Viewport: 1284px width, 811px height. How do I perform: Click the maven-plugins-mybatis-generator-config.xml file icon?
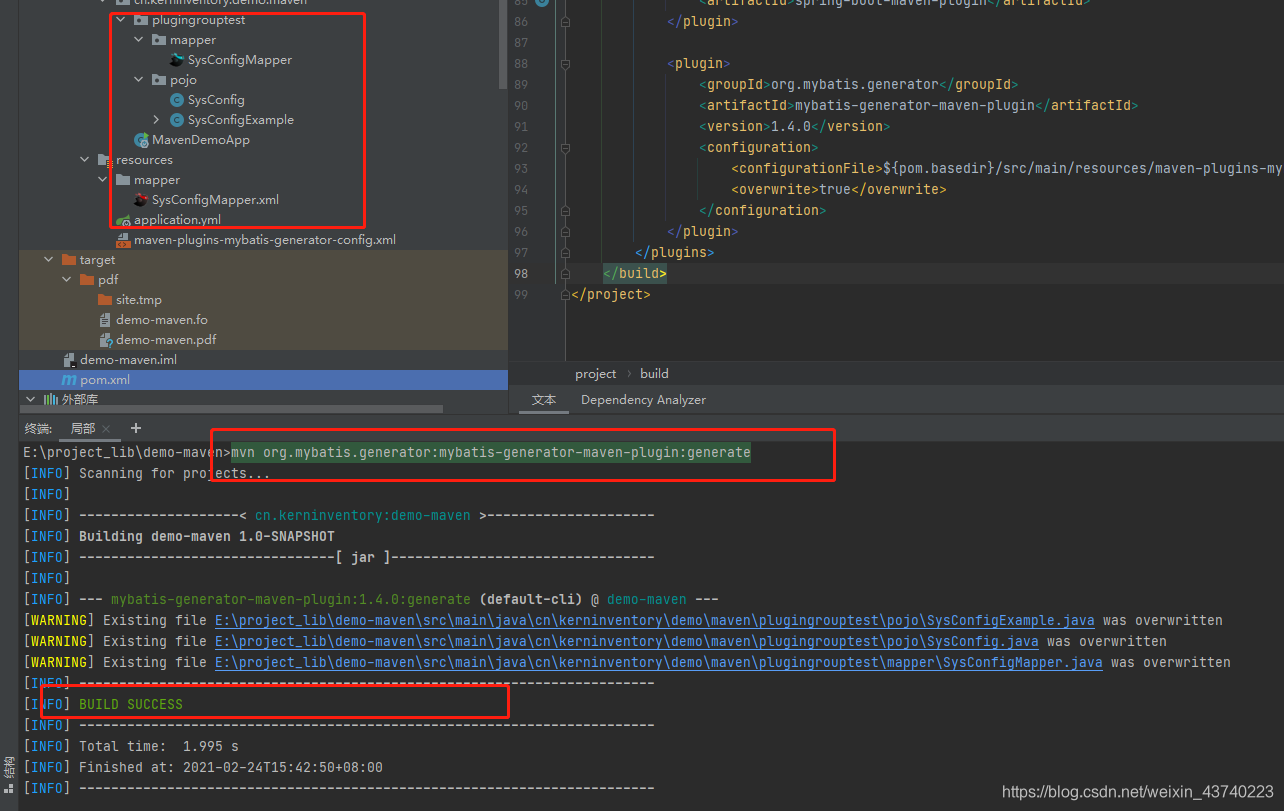[123, 240]
